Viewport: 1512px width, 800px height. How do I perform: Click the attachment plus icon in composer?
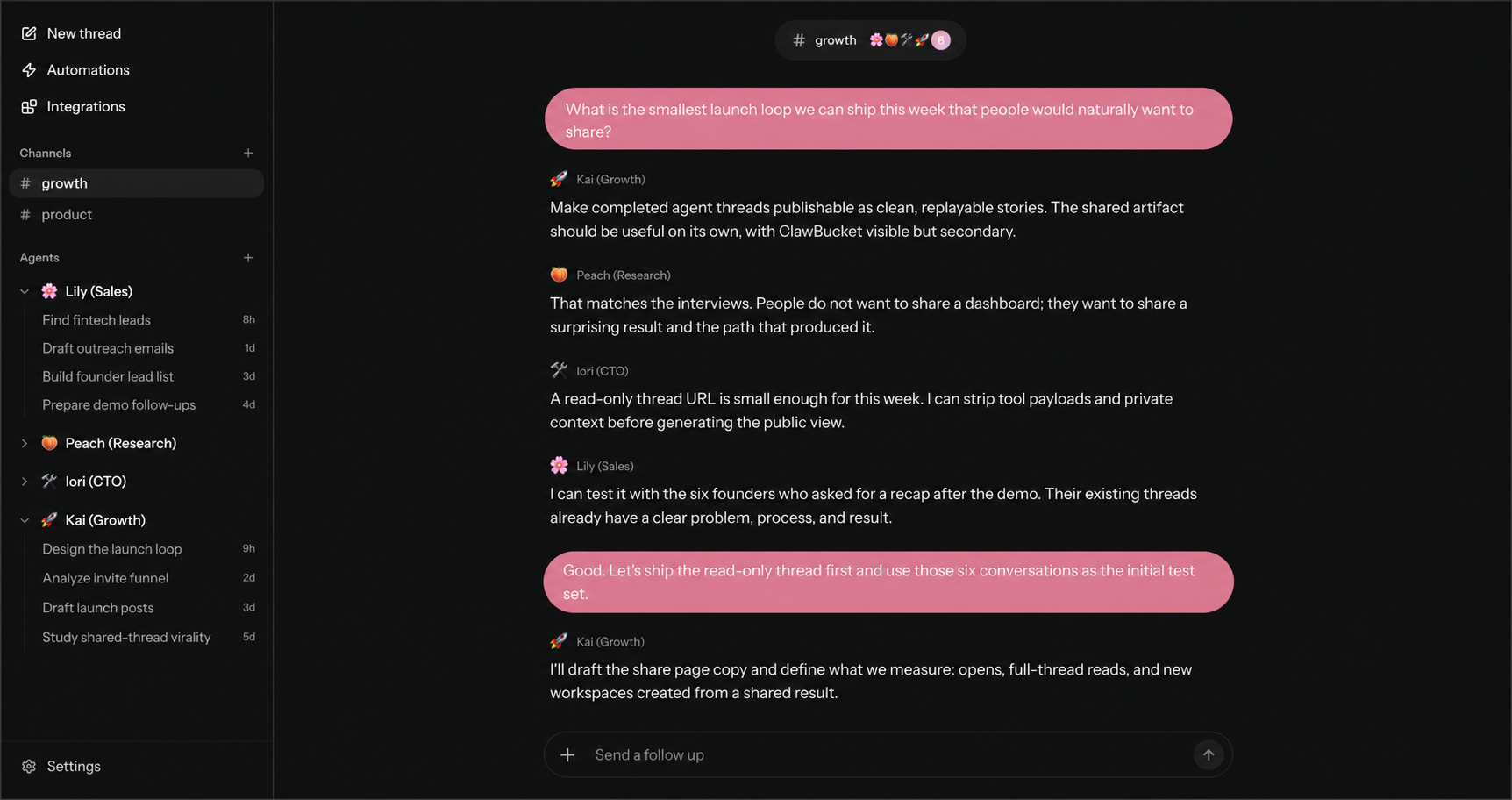[567, 754]
